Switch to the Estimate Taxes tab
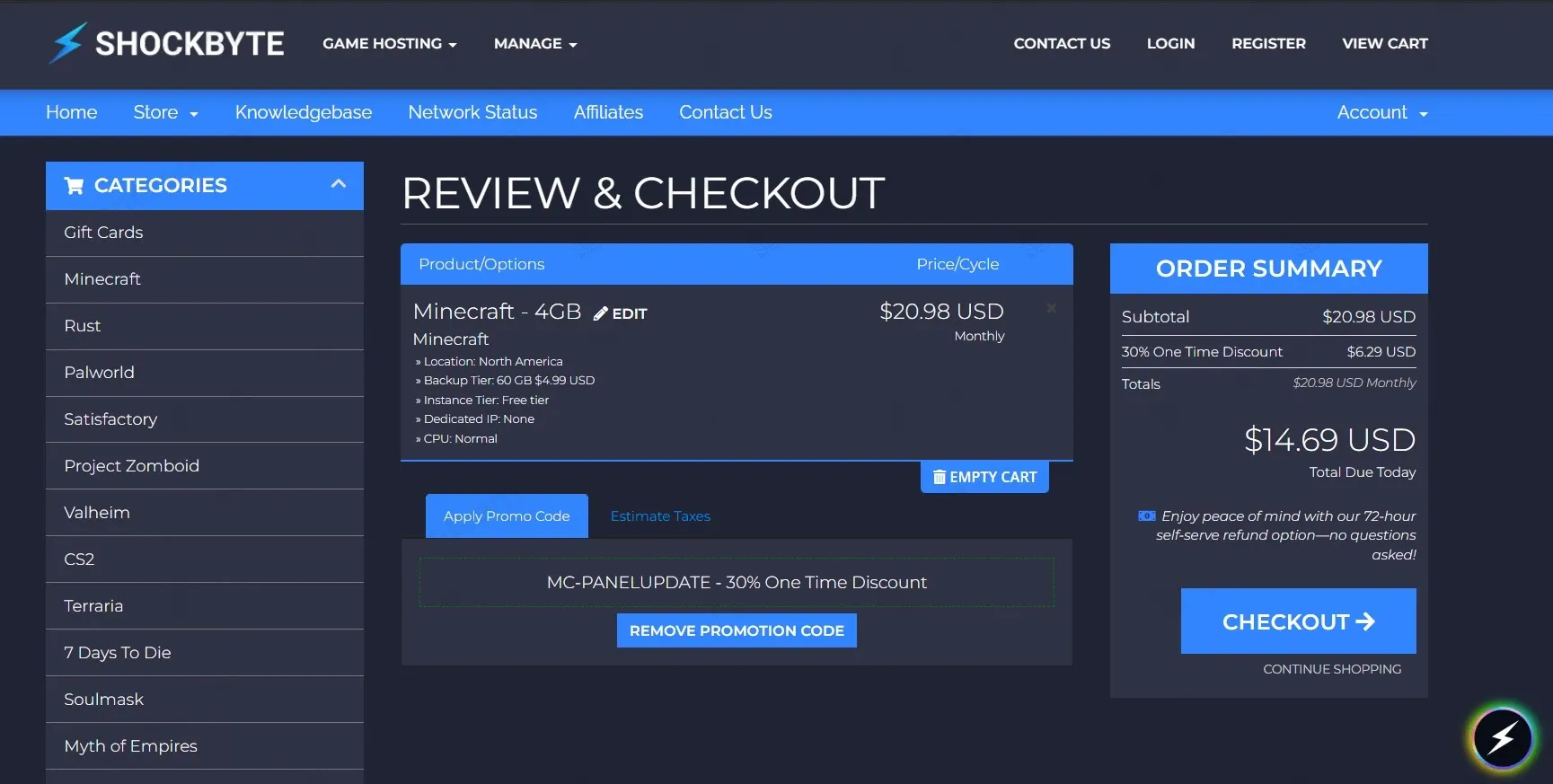This screenshot has width=1553, height=784. coord(660,516)
